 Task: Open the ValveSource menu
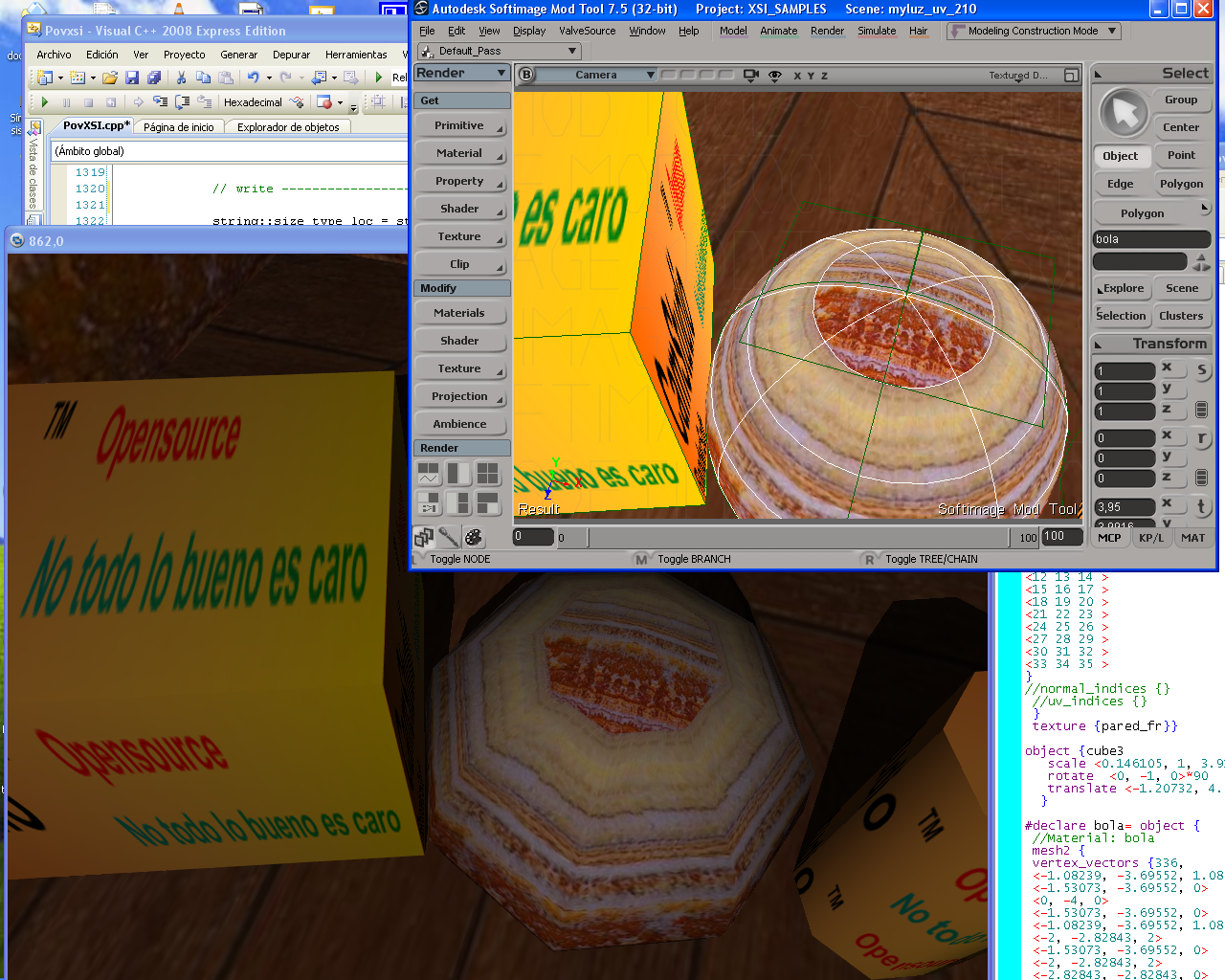588,31
